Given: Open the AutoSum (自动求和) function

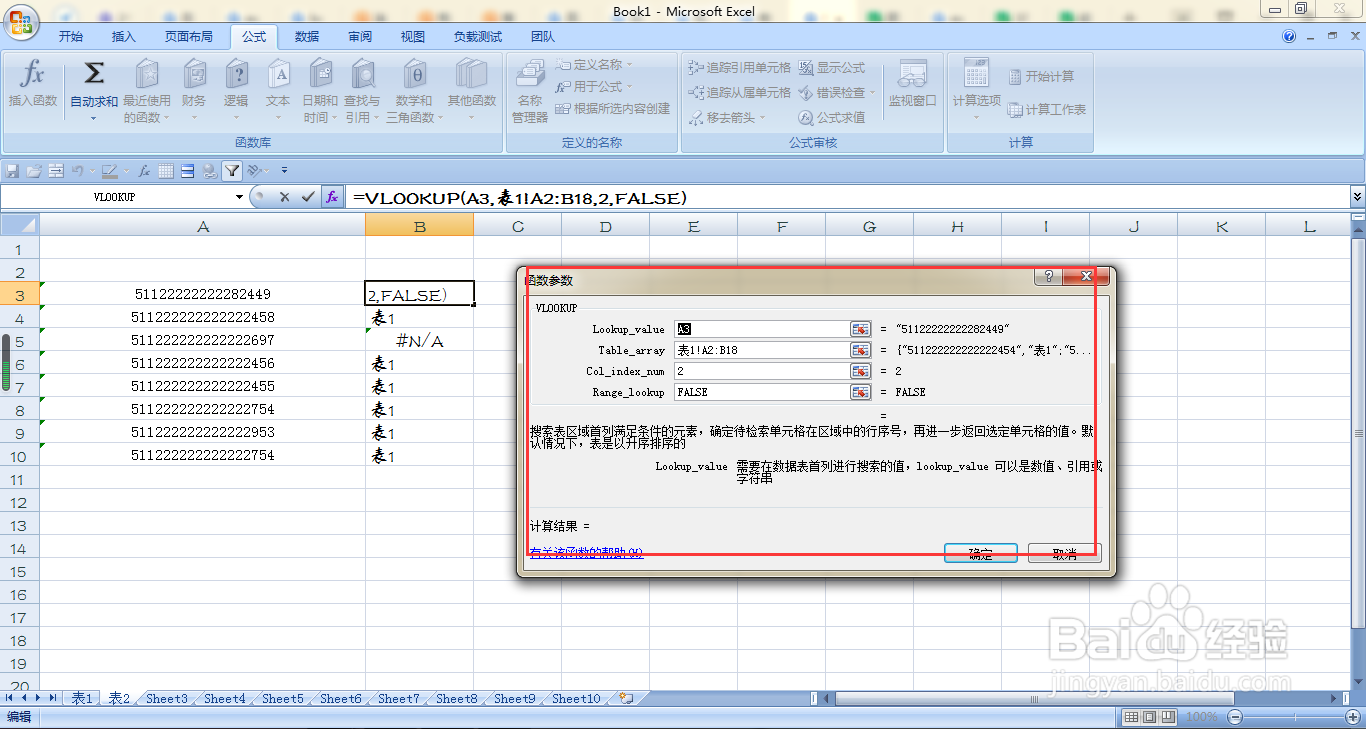Looking at the screenshot, I should pos(94,90).
